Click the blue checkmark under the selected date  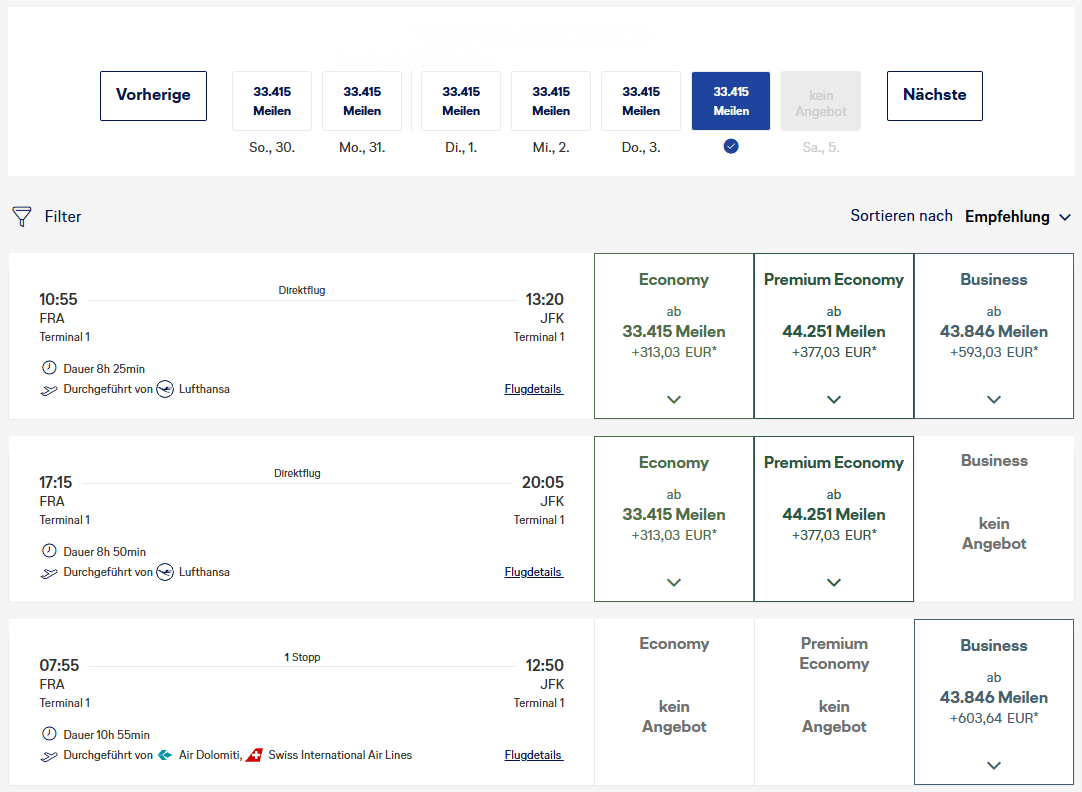(730, 146)
